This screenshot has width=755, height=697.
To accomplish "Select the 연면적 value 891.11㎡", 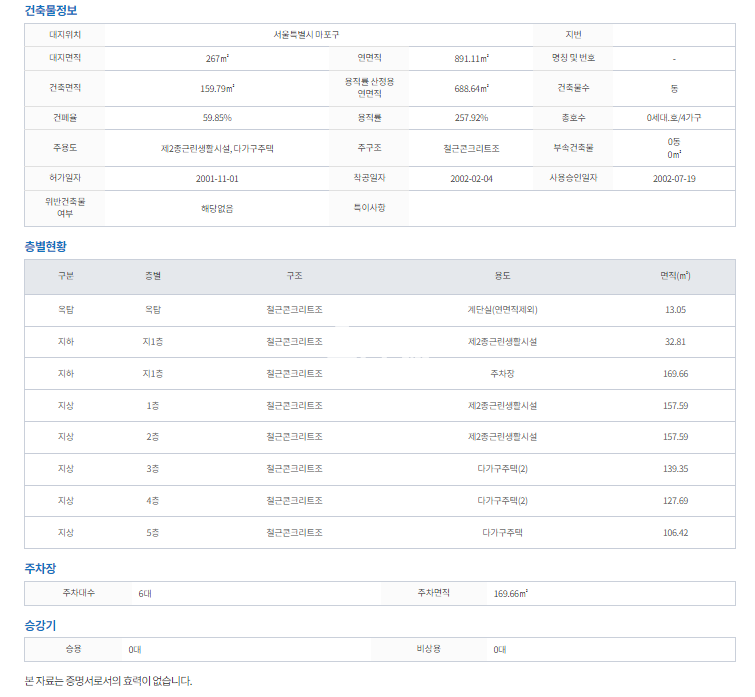I will (471, 59).
